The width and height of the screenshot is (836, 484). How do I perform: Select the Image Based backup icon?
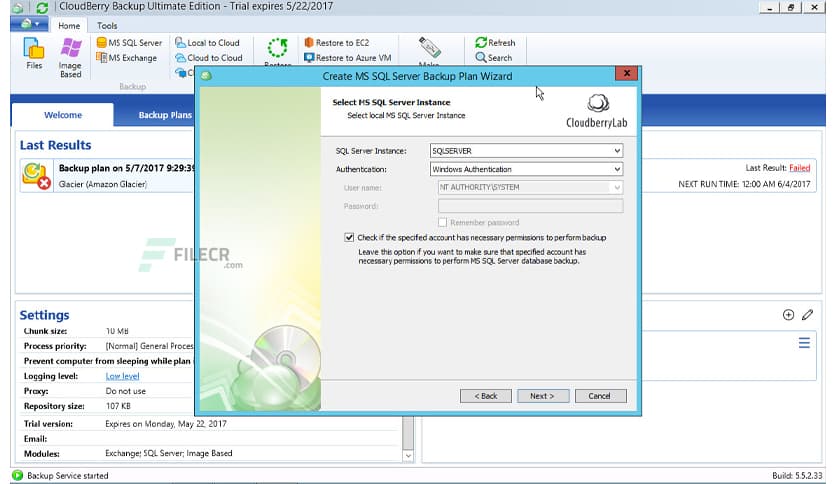[70, 58]
